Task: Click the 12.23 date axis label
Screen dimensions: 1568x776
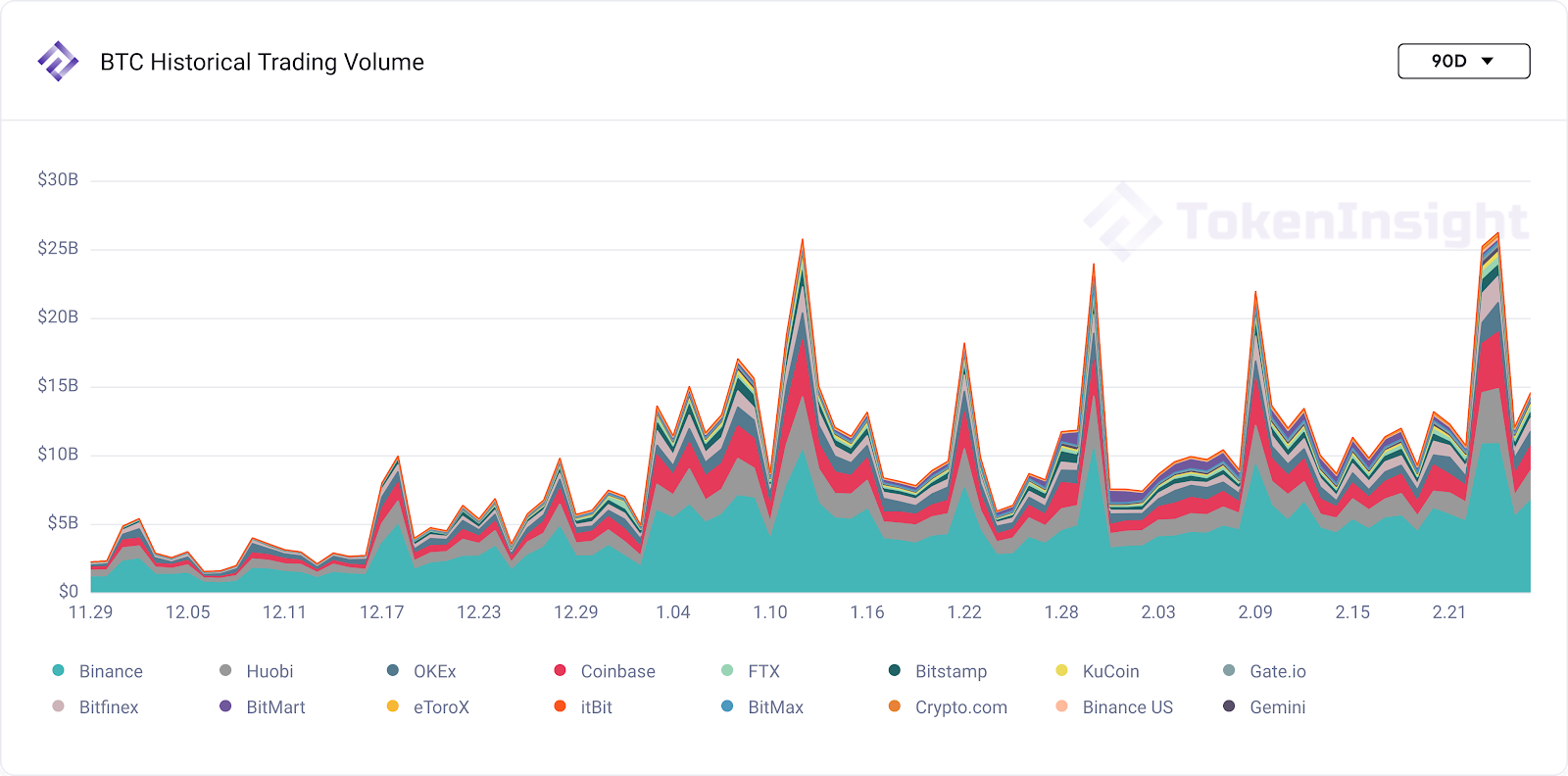Action: (478, 612)
